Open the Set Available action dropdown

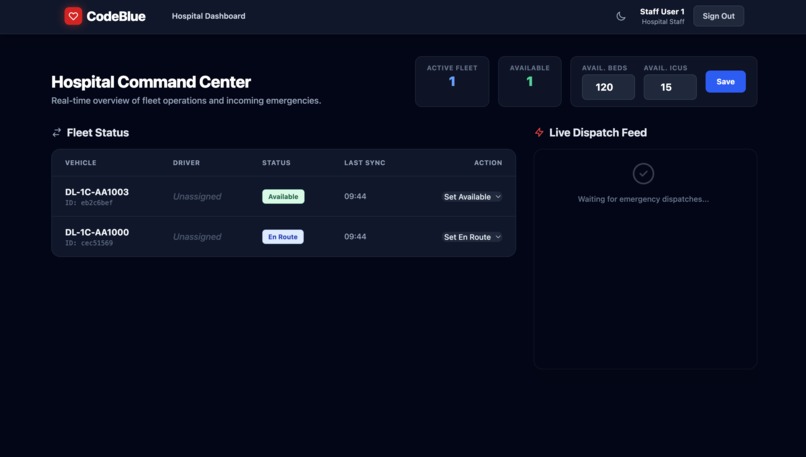pyautogui.click(x=472, y=197)
